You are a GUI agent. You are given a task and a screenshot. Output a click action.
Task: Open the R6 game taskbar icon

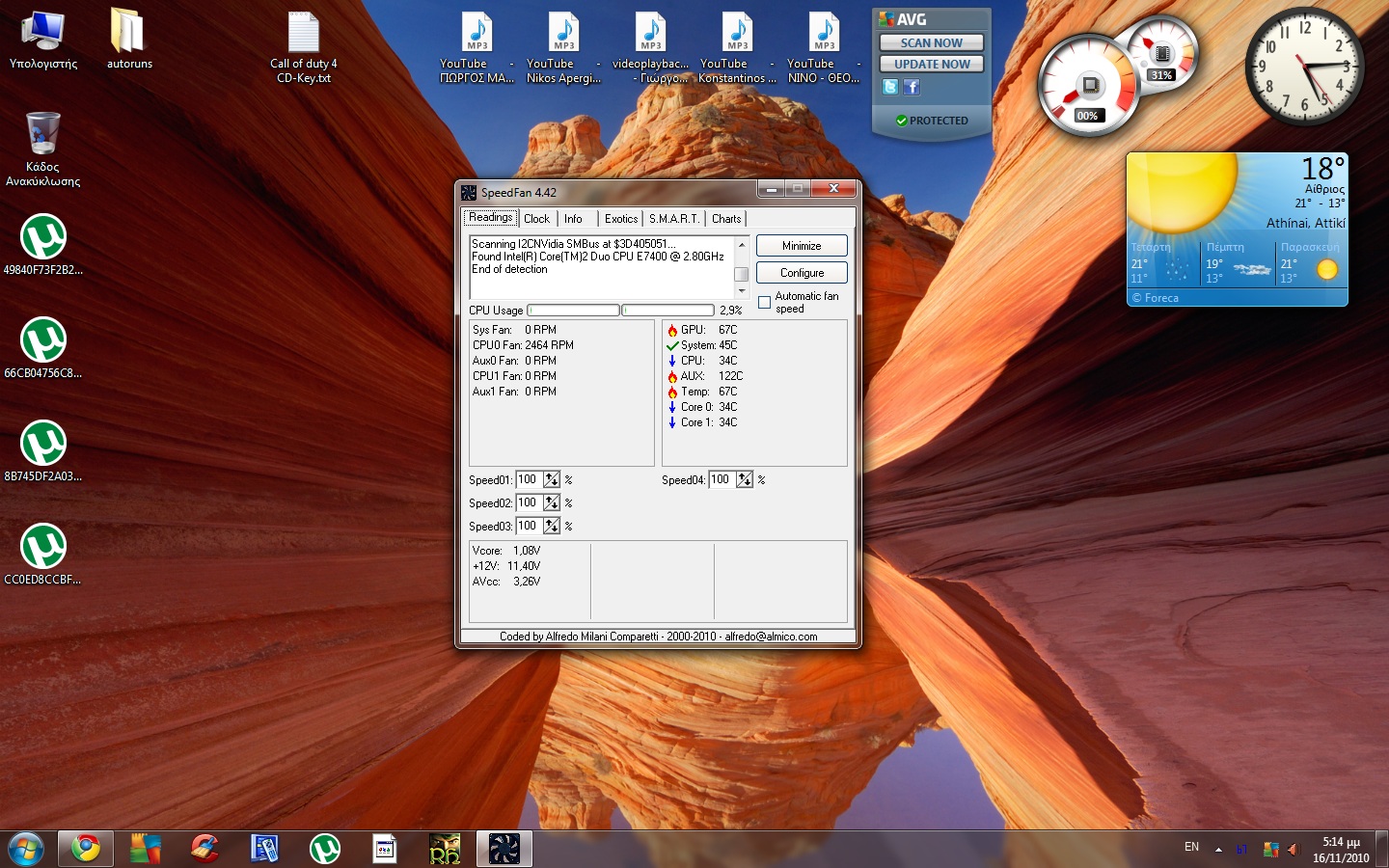pyautogui.click(x=445, y=849)
